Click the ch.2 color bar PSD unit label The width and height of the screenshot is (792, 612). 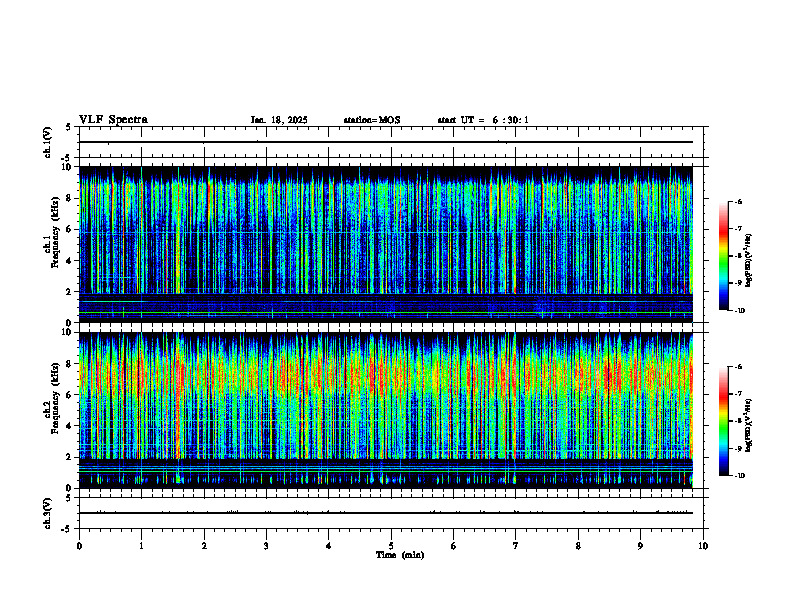(749, 425)
